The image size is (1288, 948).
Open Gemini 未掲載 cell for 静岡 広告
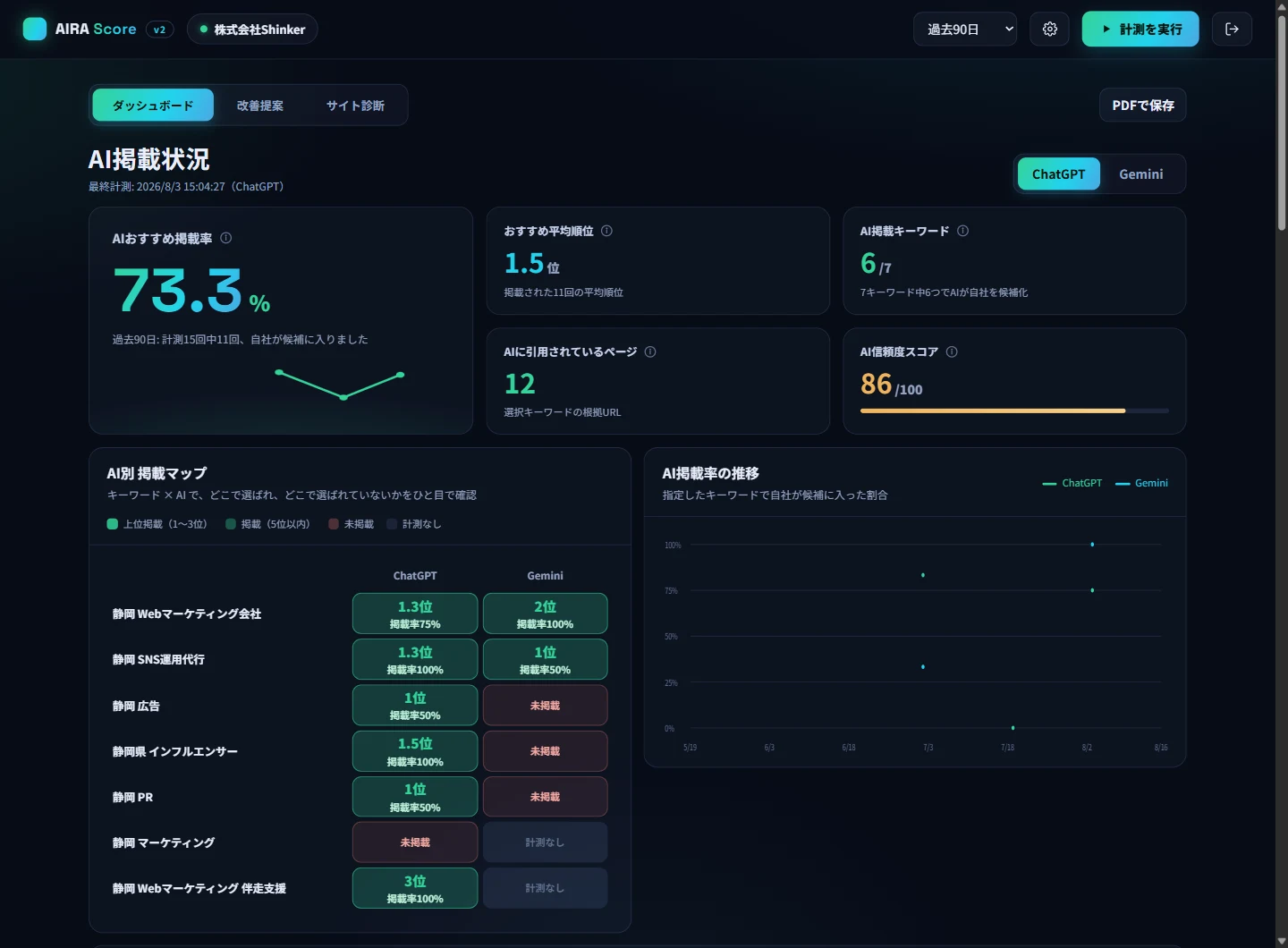click(546, 706)
